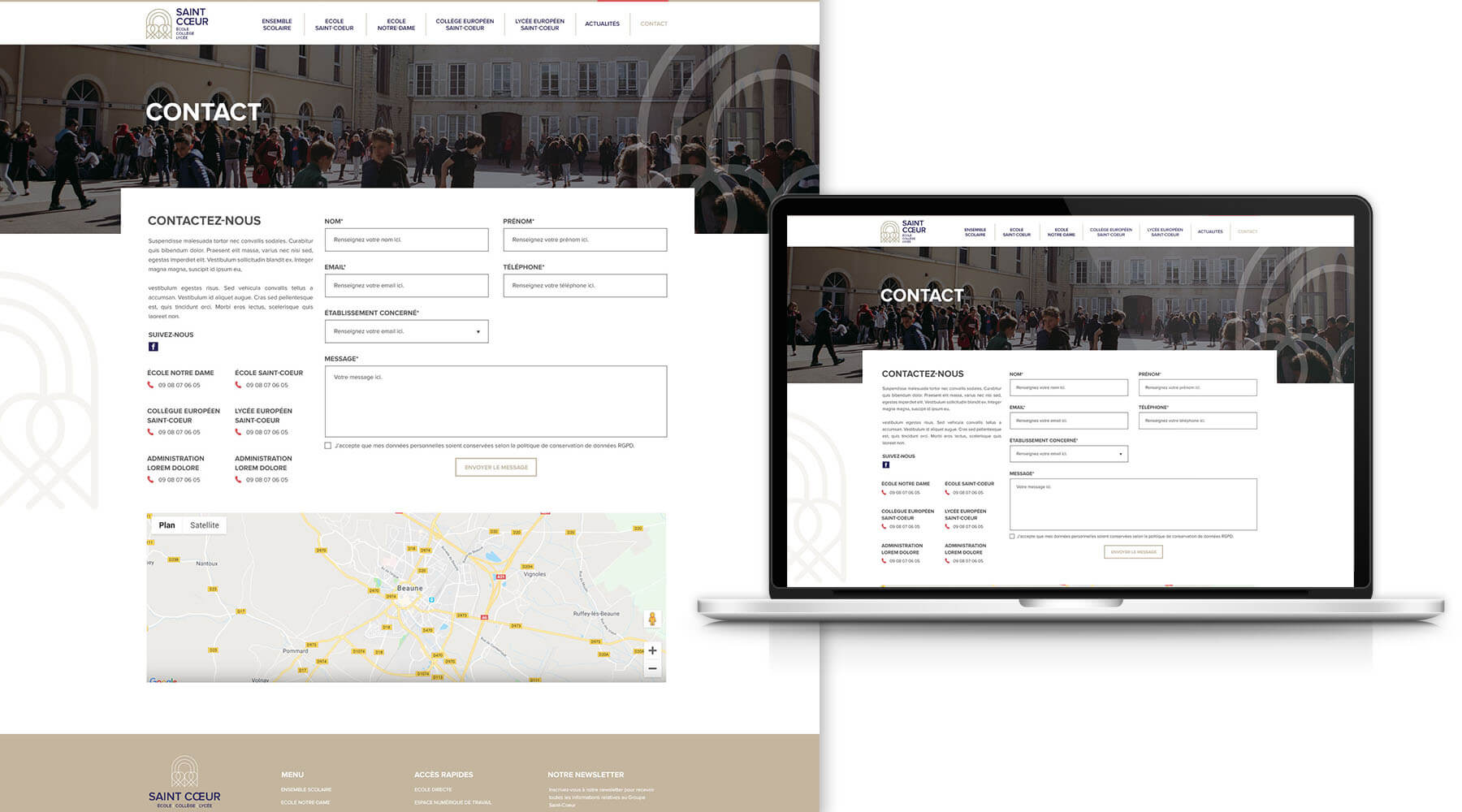Click inside the Message text area
1462x812 pixels.
495,398
